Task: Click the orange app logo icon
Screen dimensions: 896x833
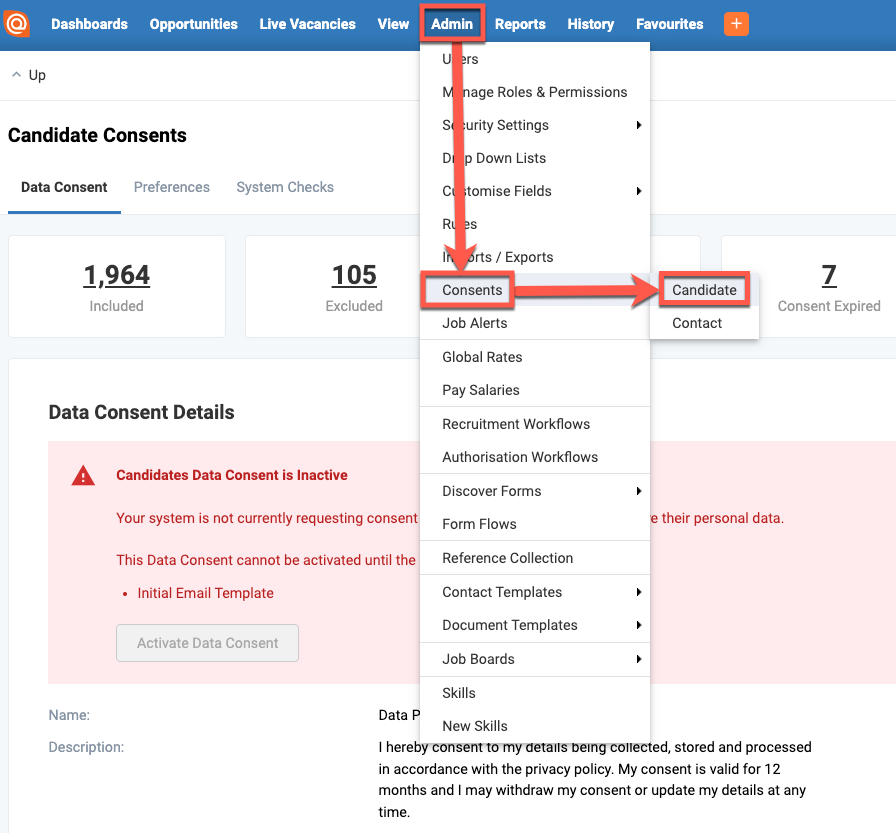Action: tap(17, 23)
